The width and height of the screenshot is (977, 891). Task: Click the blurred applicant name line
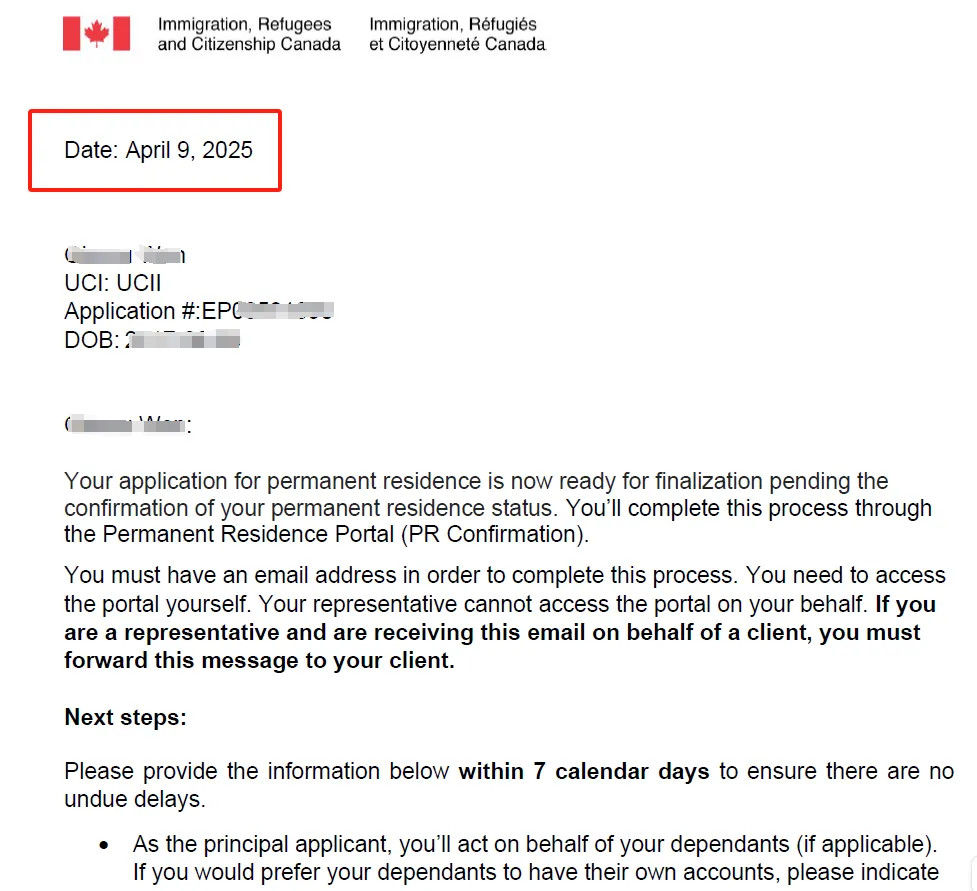pyautogui.click(x=125, y=254)
